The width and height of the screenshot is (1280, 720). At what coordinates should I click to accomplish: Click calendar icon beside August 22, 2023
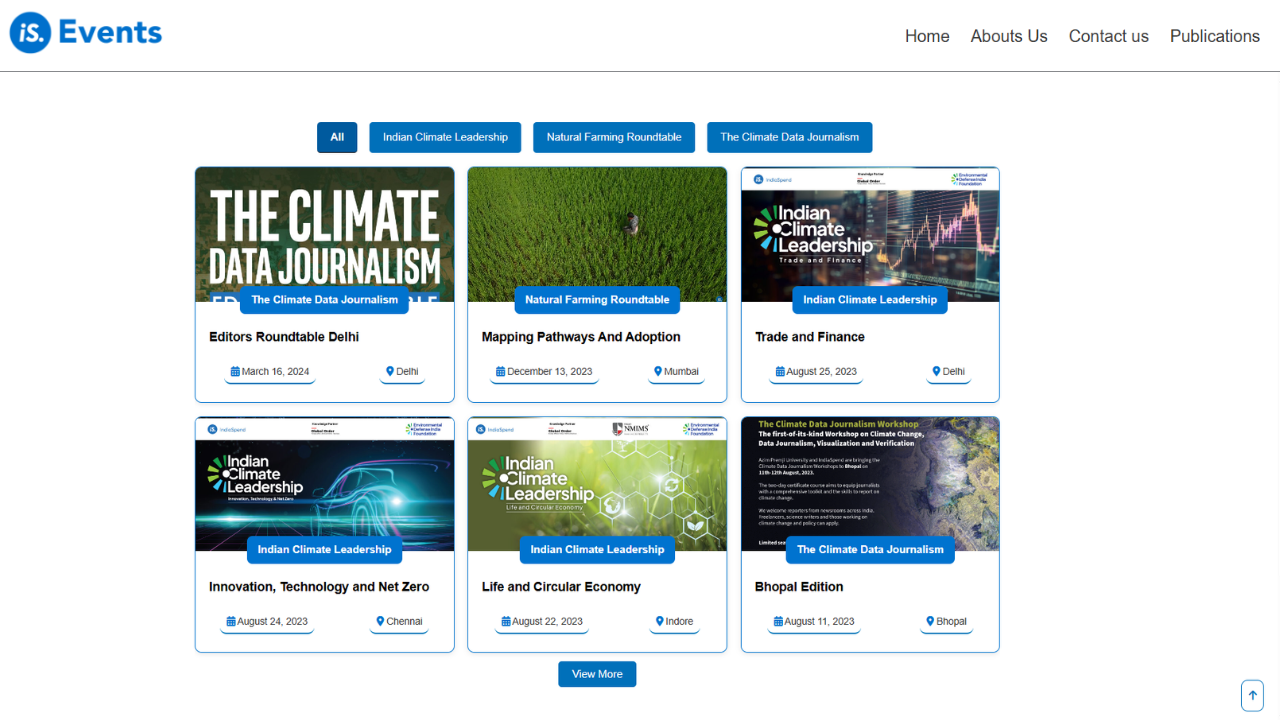click(506, 622)
